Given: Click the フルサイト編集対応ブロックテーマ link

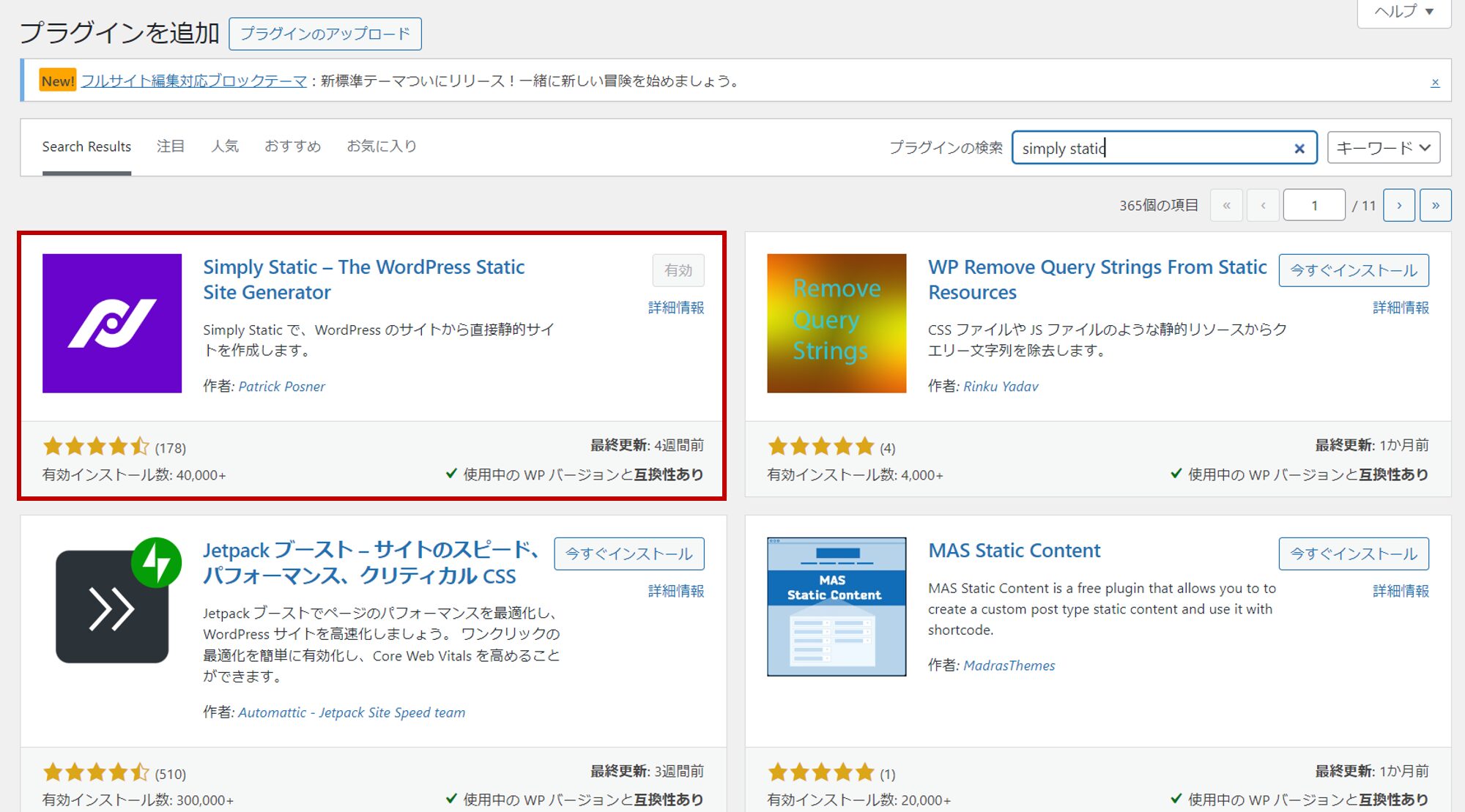Looking at the screenshot, I should (193, 81).
